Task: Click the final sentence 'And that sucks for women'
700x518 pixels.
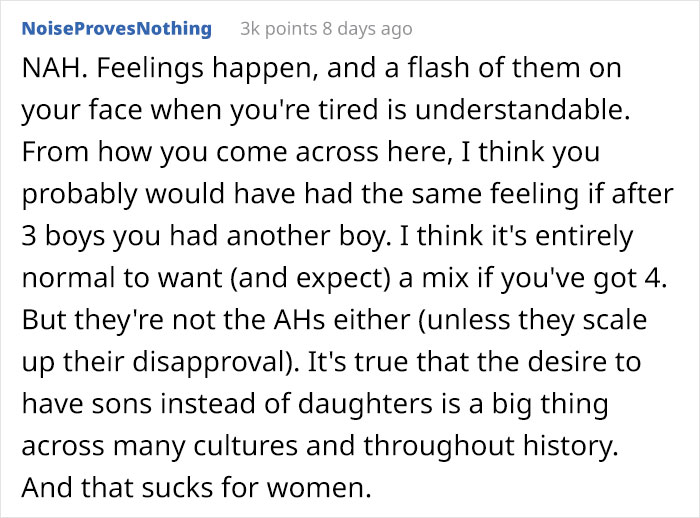Action: (196, 488)
